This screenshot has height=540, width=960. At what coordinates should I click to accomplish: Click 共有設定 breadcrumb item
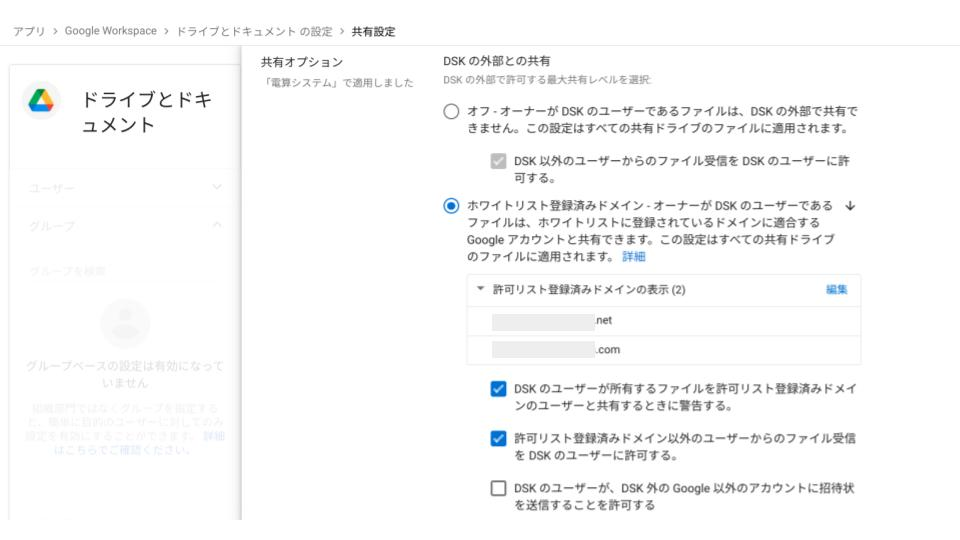click(373, 31)
